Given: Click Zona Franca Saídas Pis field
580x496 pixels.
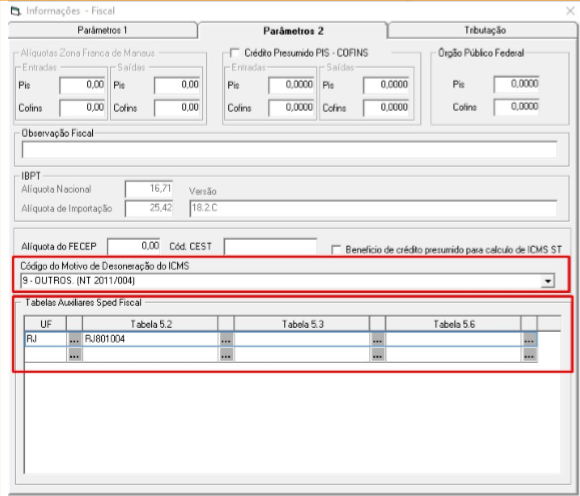Looking at the screenshot, I should point(177,85).
